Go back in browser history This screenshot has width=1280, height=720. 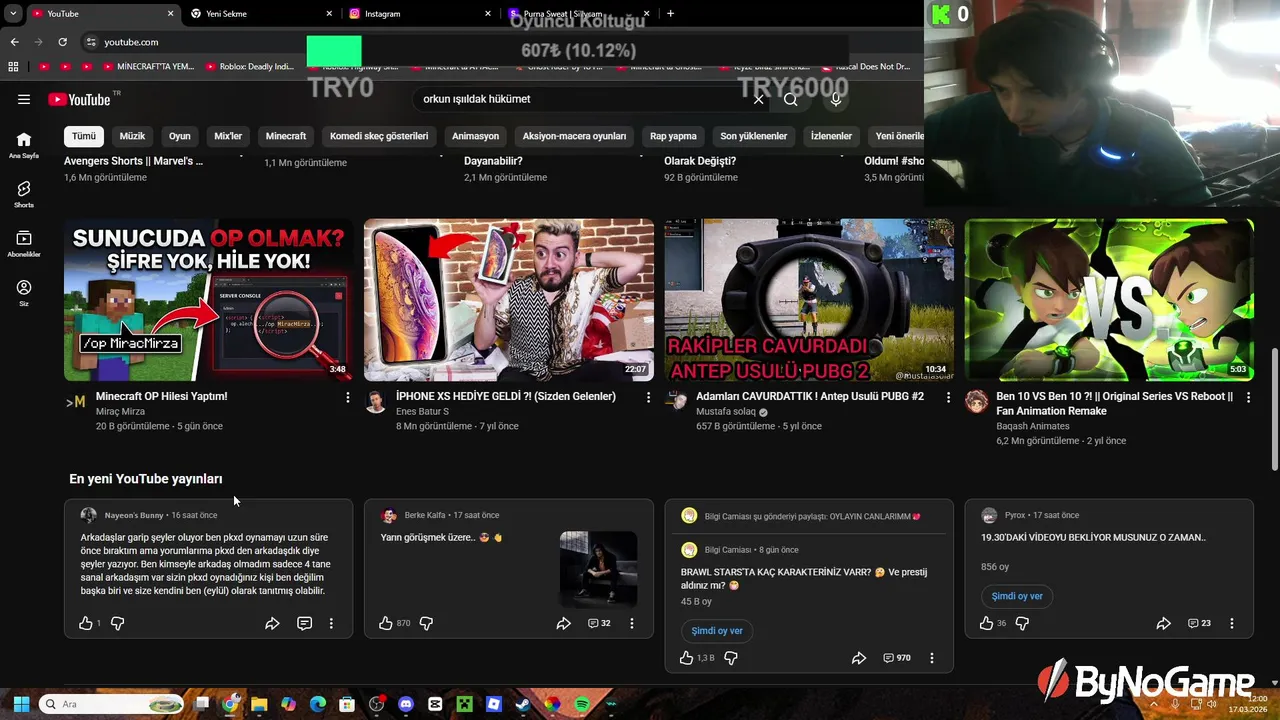coord(14,42)
